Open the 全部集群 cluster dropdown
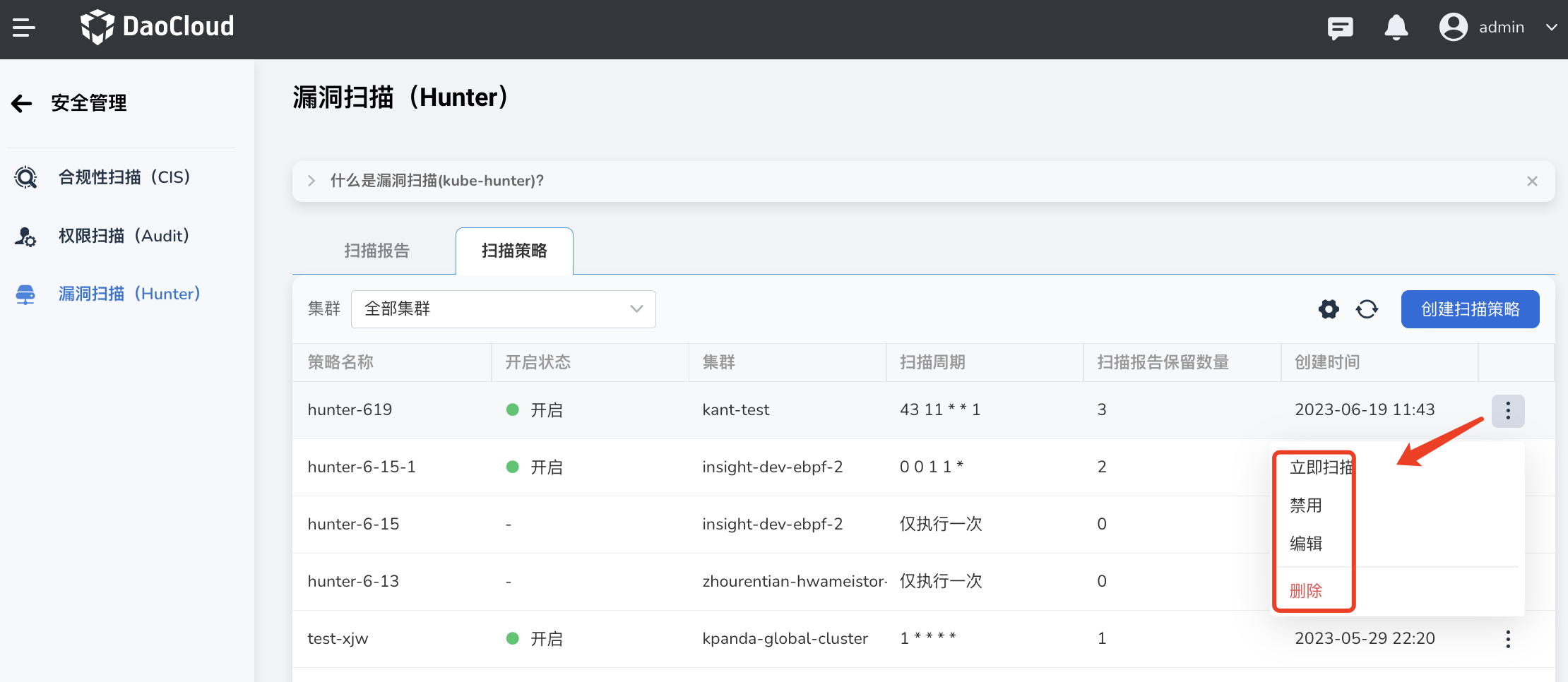The image size is (1568, 682). click(x=503, y=309)
